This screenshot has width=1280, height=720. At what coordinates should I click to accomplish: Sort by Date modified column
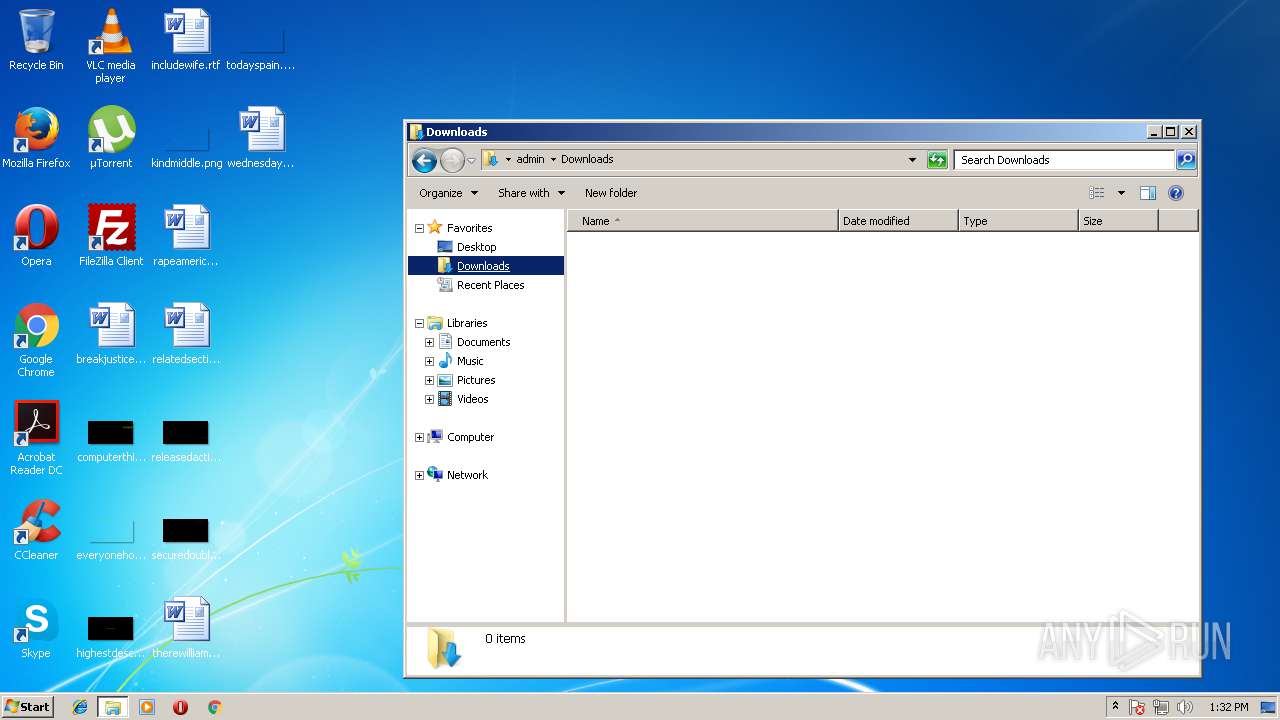(898, 221)
